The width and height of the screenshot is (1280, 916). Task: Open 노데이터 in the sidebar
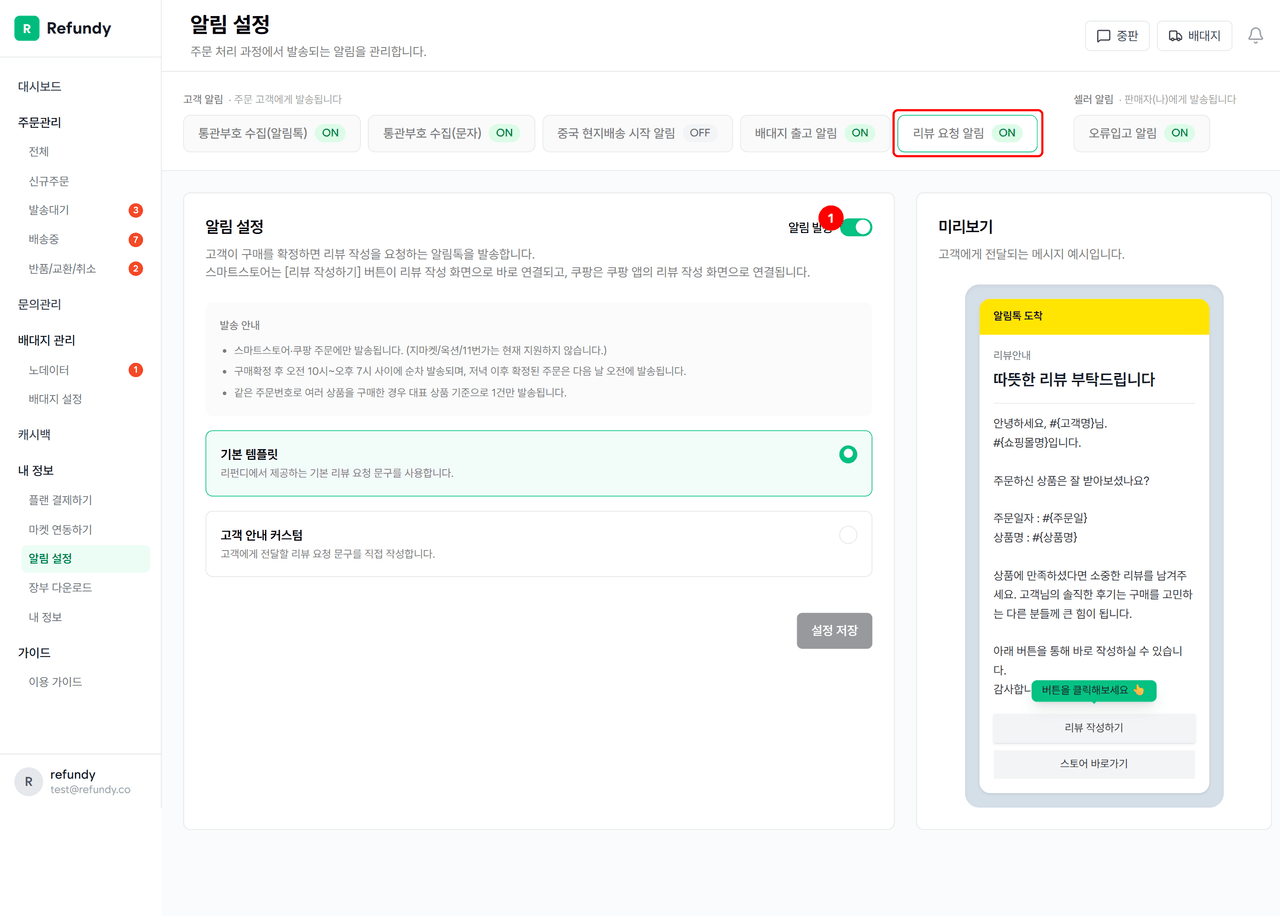coord(49,370)
